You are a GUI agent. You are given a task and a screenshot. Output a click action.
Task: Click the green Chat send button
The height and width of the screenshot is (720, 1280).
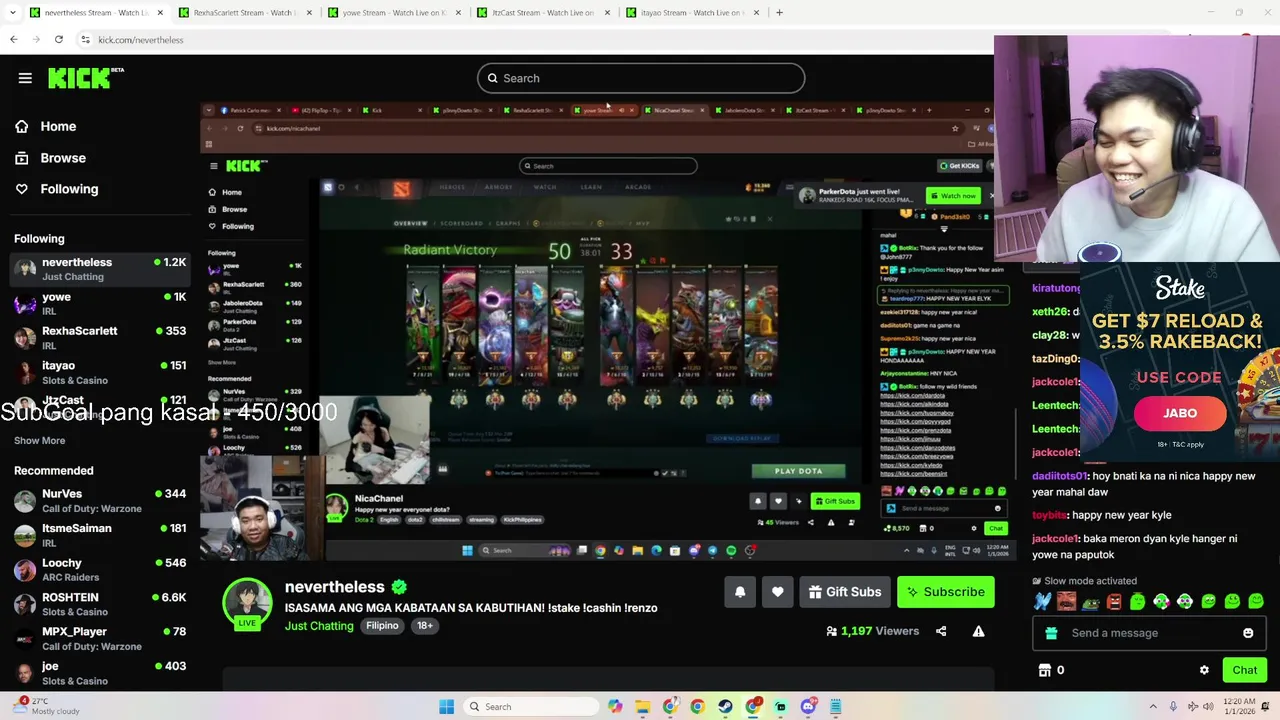[x=1245, y=670]
